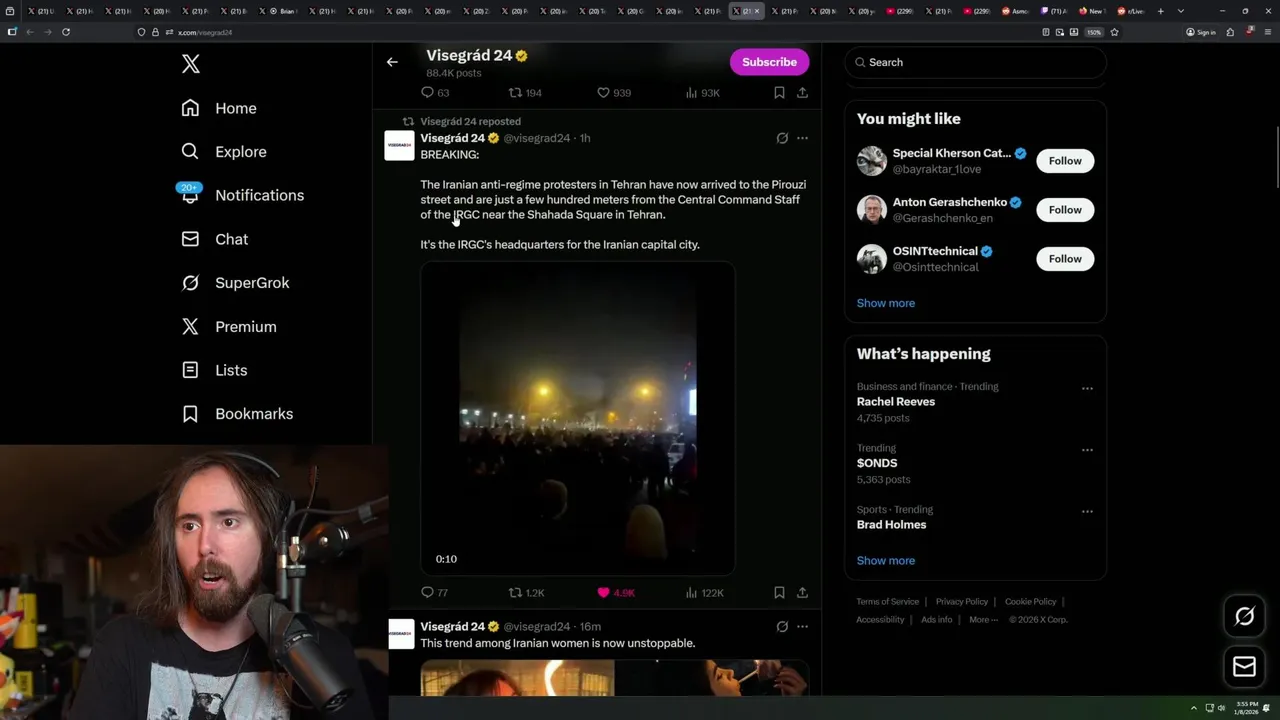Switch to the Twitch (71) tab
Image resolution: width=1280 pixels, height=720 pixels.
pyautogui.click(x=1052, y=11)
